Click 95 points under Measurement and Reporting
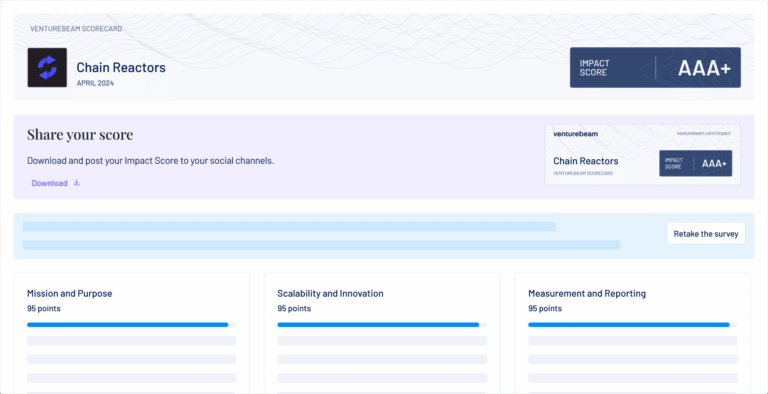 point(545,309)
